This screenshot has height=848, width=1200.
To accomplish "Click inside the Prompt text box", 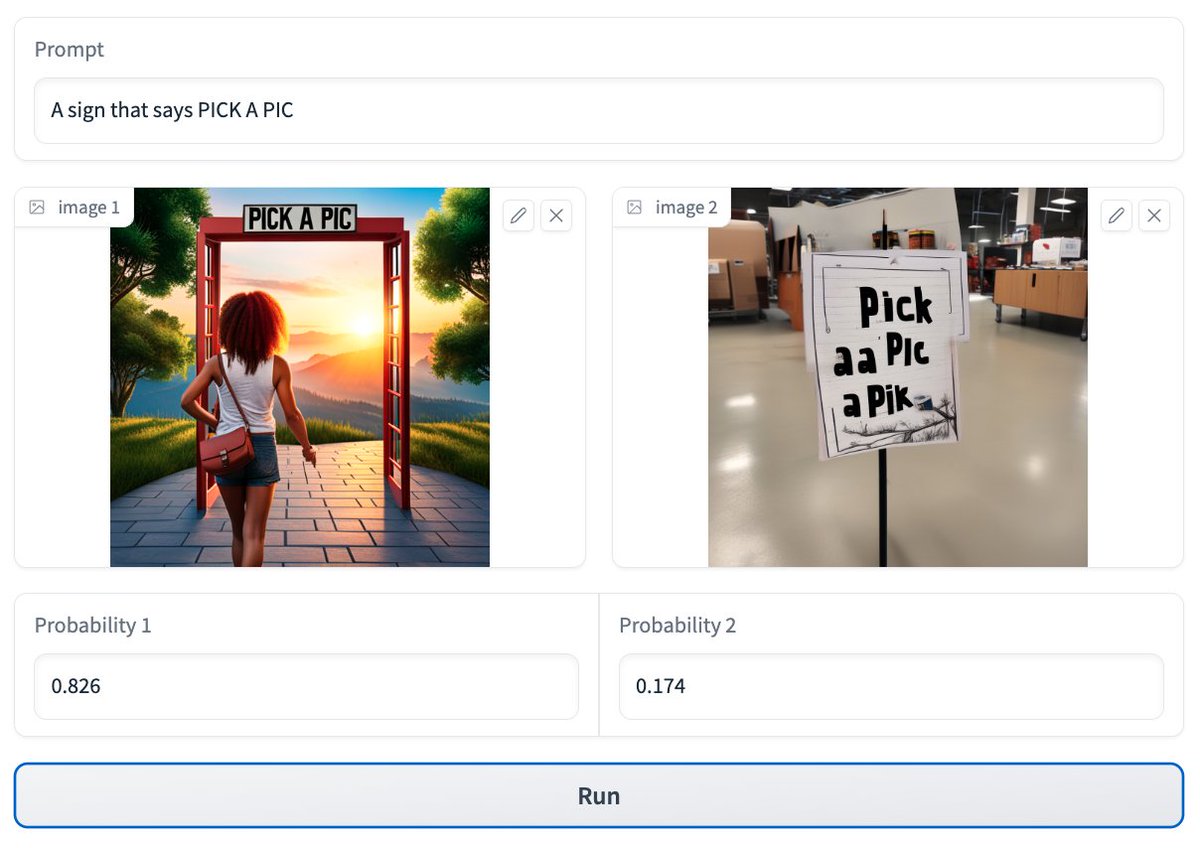I will (598, 111).
